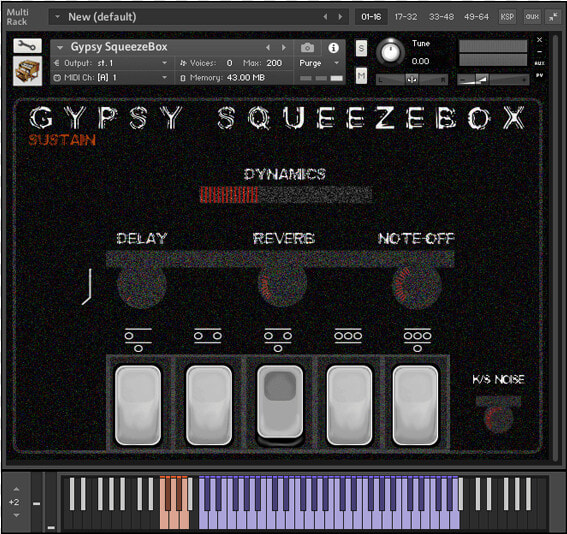
Task: Go to next multi rack preset
Action: tap(340, 17)
